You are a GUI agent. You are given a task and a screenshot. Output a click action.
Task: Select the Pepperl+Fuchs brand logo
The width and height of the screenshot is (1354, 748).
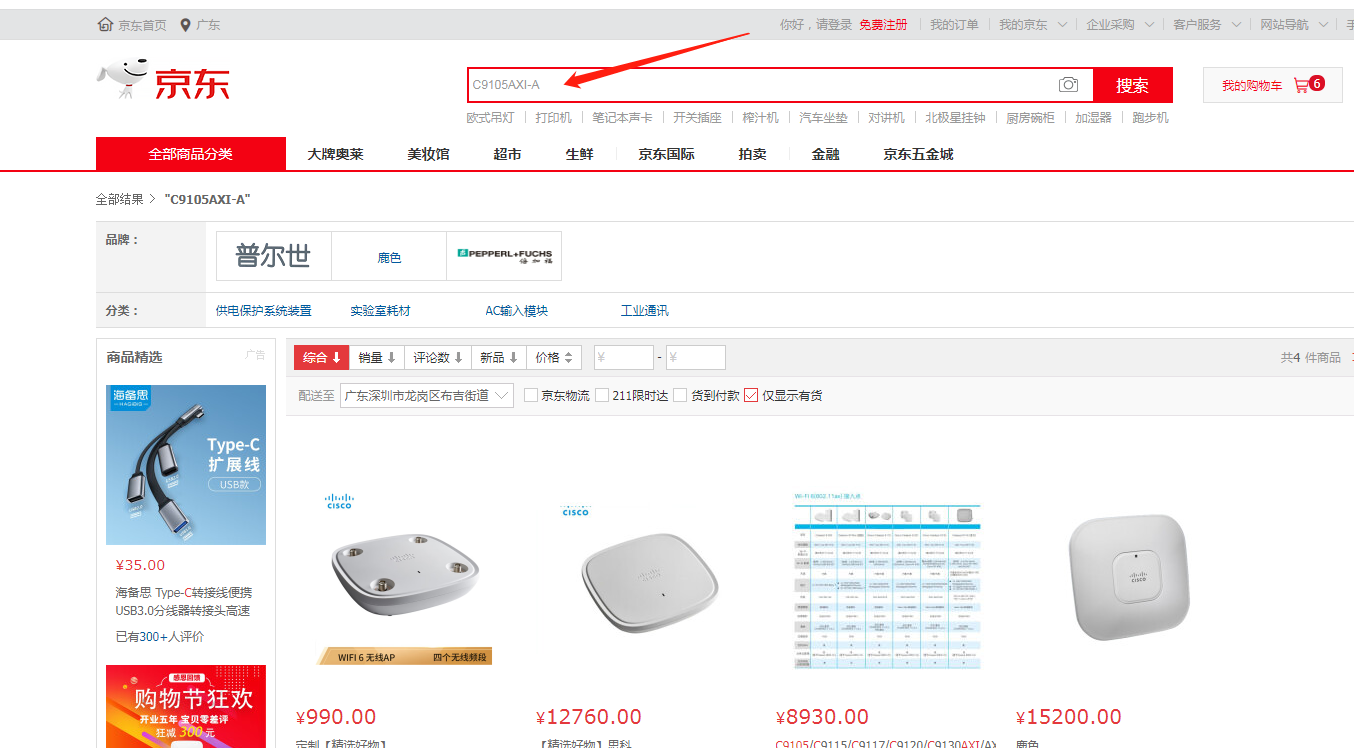[x=504, y=256]
